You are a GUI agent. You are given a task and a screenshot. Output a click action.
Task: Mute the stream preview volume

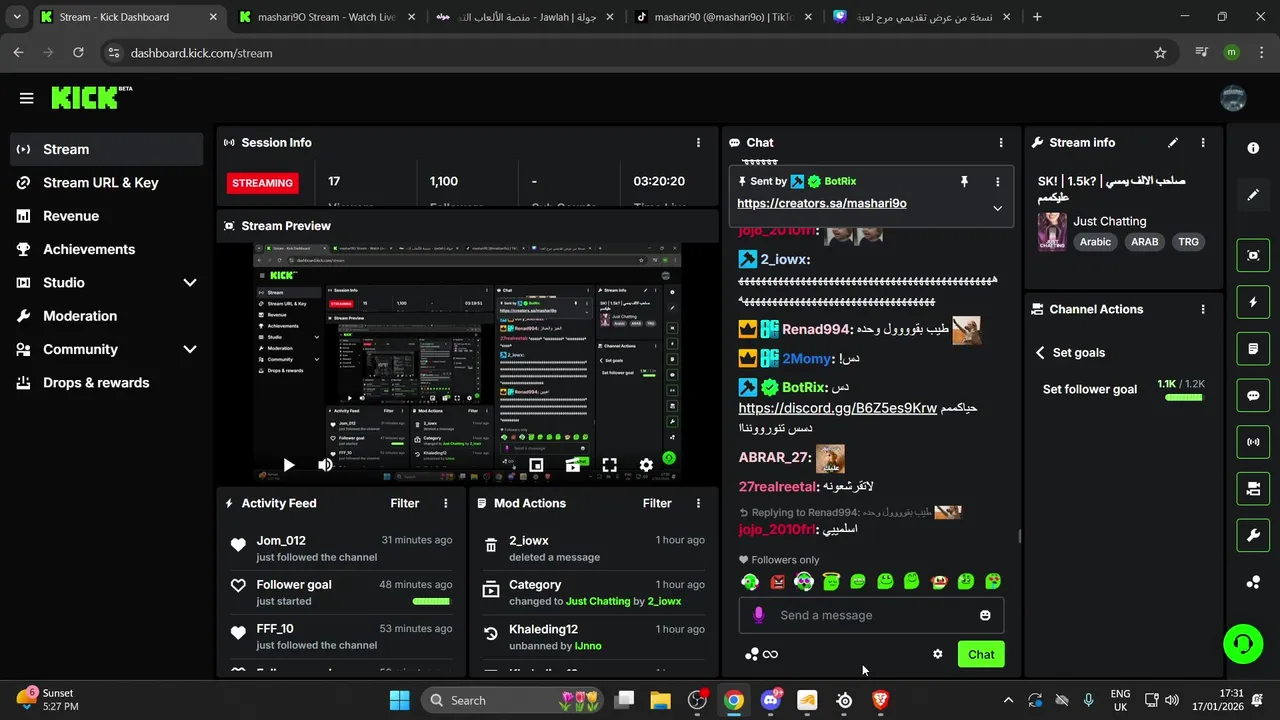[325, 465]
